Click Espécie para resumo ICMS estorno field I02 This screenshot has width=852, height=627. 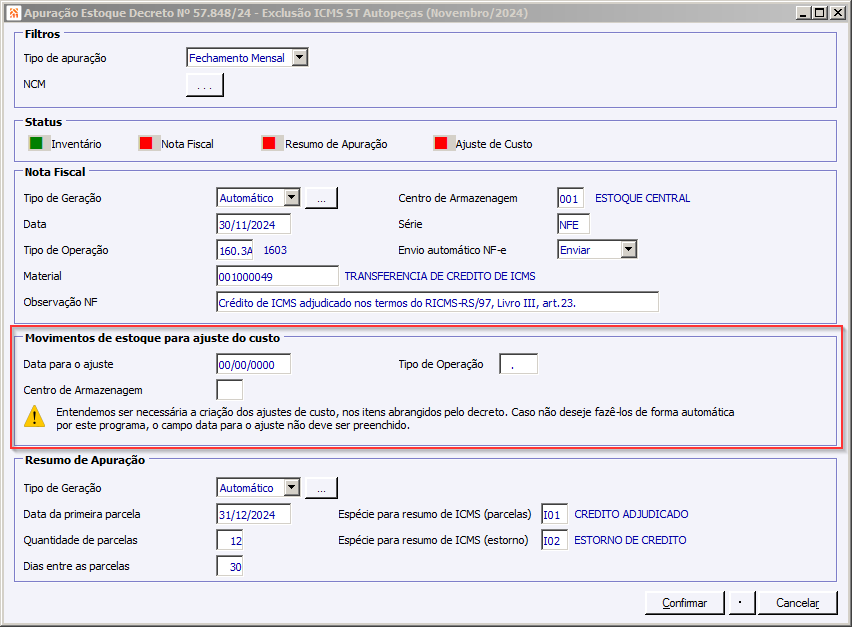click(x=554, y=540)
